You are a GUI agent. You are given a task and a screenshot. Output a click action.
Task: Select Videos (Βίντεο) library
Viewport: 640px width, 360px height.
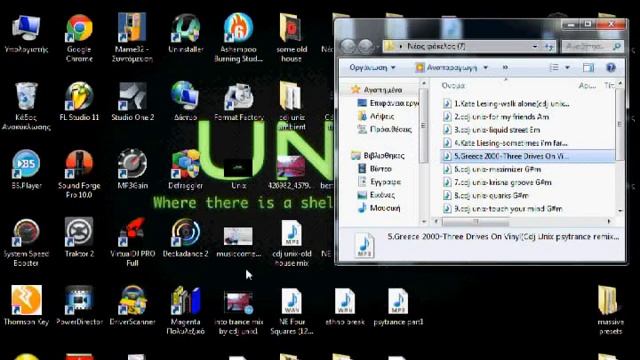(375, 169)
